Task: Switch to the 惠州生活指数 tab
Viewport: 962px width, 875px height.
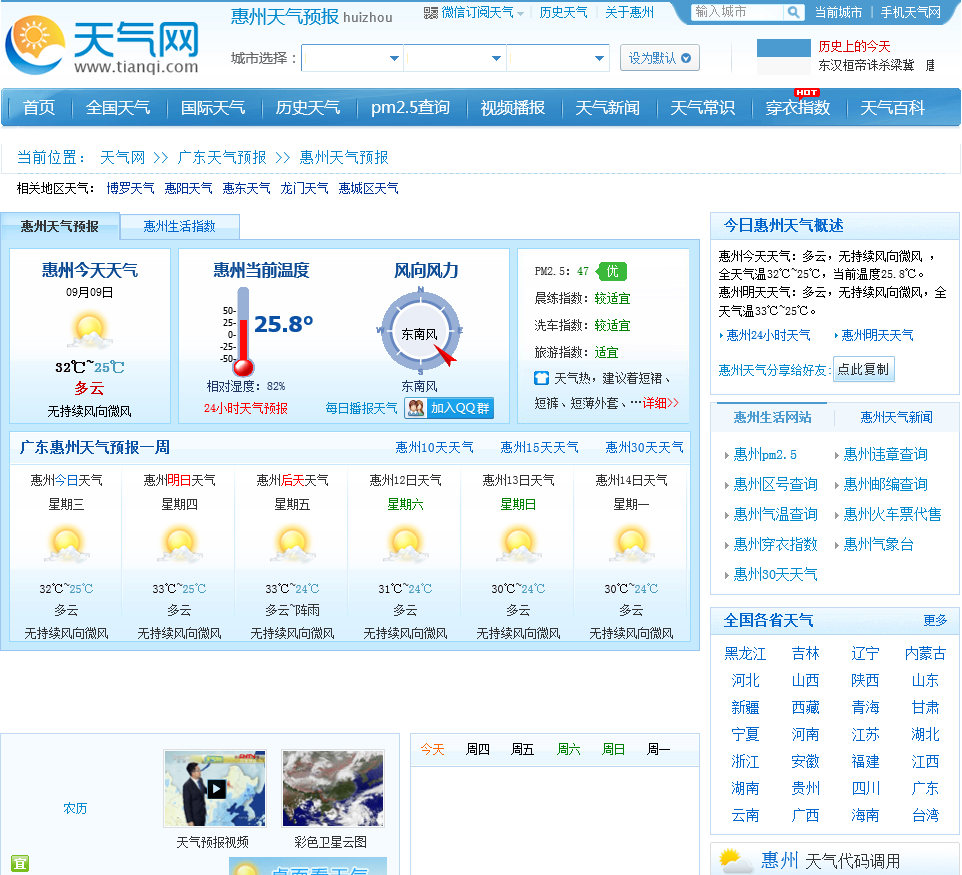Action: (179, 226)
